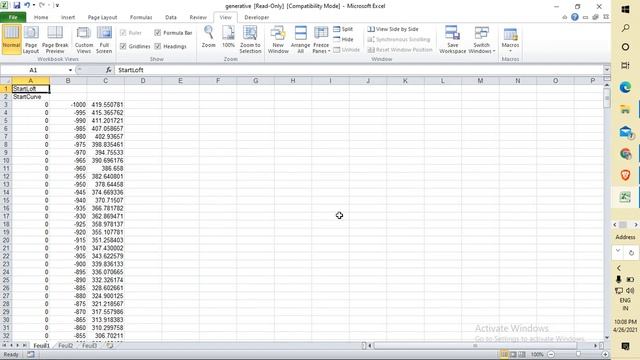Screen dimensions: 640x360
Task: Click Split window button
Action: (x=343, y=29)
